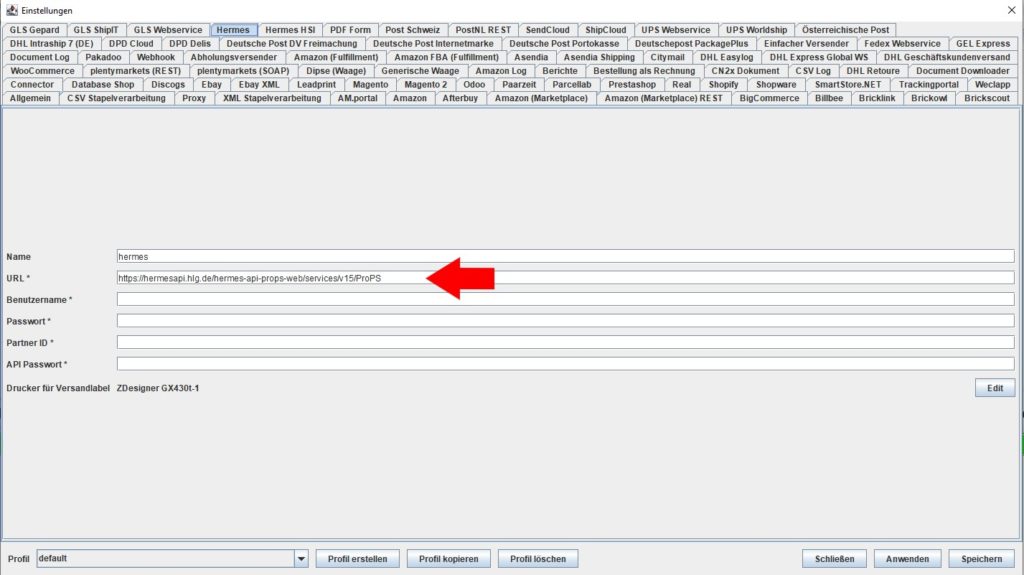Select the Brickscout tab
This screenshot has width=1024, height=575.
[x=987, y=99]
